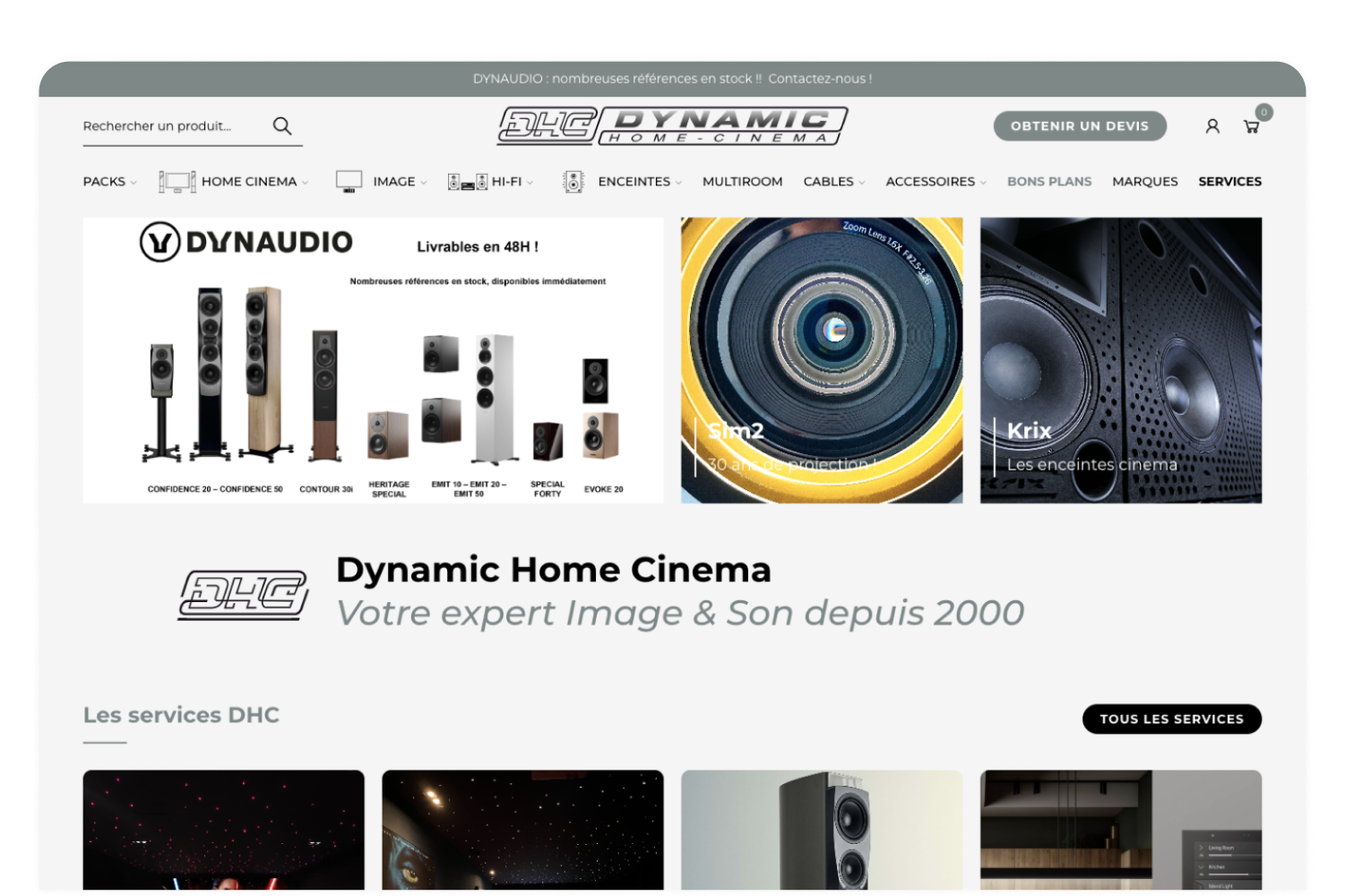The width and height of the screenshot is (1345, 896).
Task: Expand the HI-FI dropdown chevron
Action: [530, 183]
